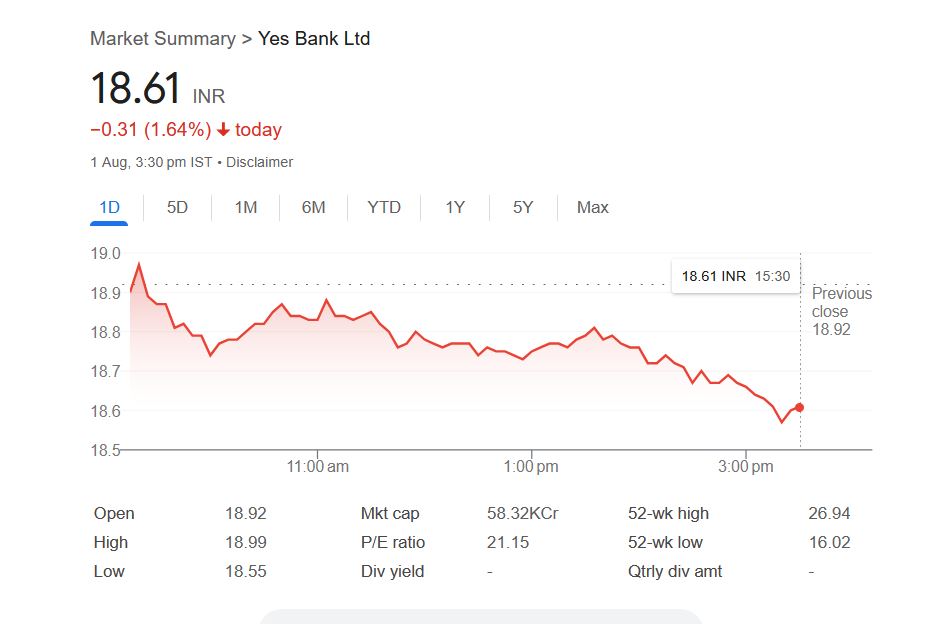
Task: Click the Mkt cap value 58.32KCr
Action: click(522, 513)
